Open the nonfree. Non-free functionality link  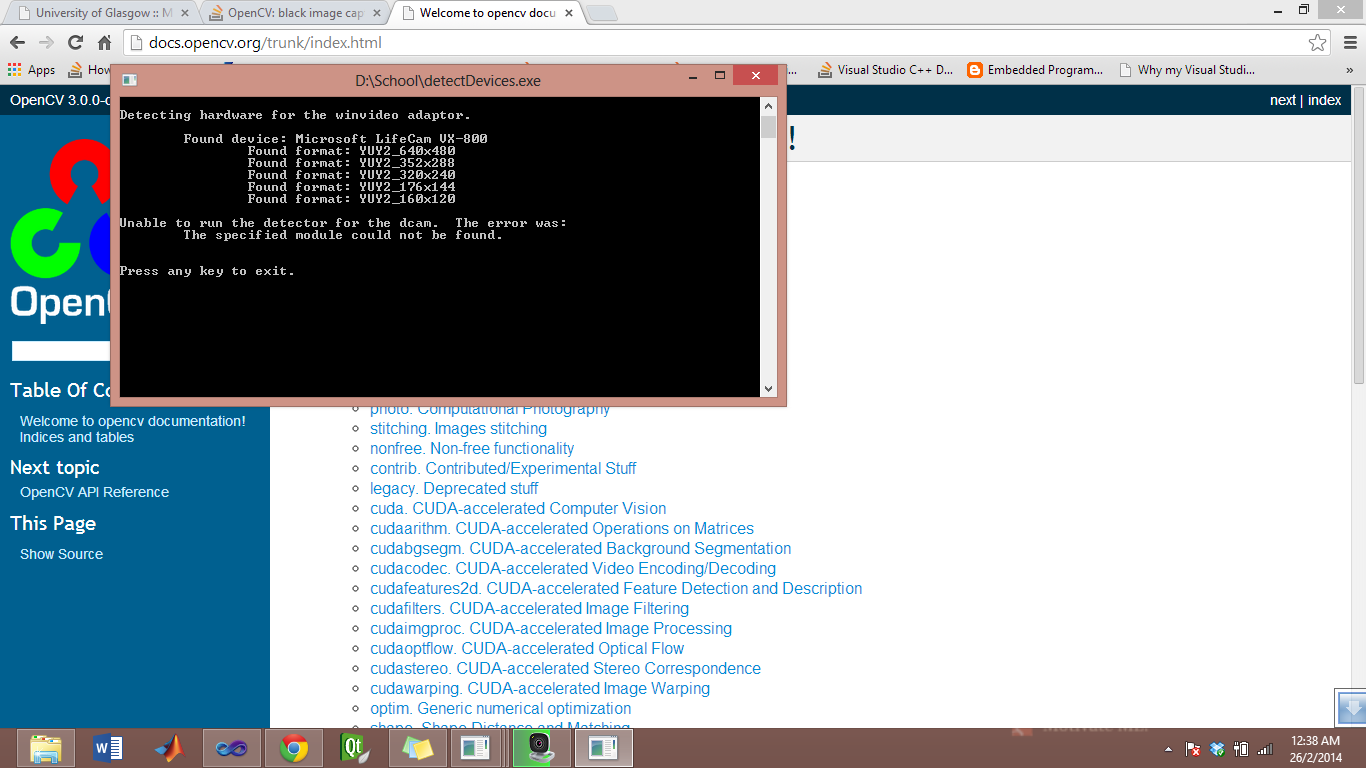[x=472, y=448]
